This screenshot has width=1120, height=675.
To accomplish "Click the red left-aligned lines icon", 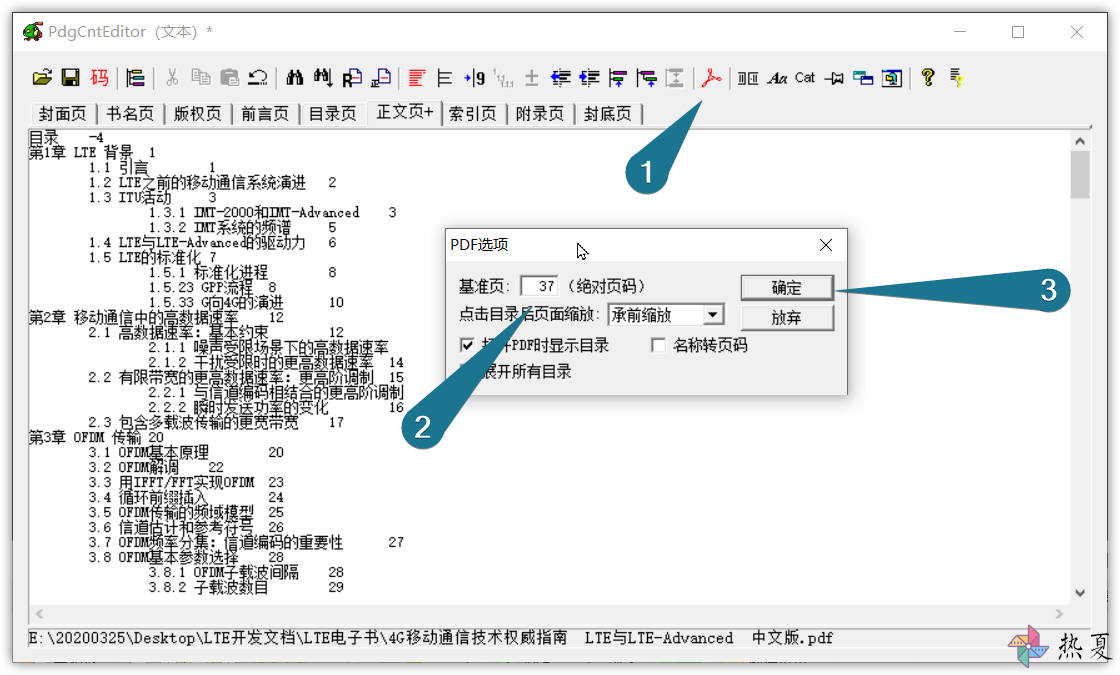I will point(417,77).
